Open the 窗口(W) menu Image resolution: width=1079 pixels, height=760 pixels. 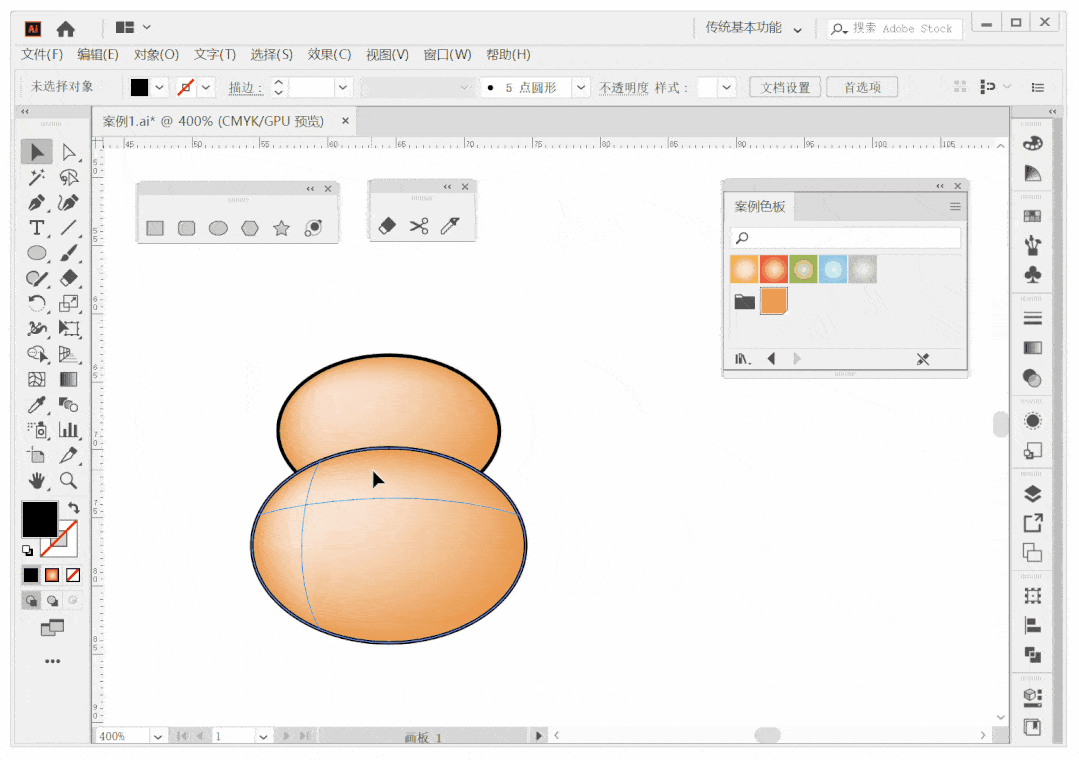[447, 54]
